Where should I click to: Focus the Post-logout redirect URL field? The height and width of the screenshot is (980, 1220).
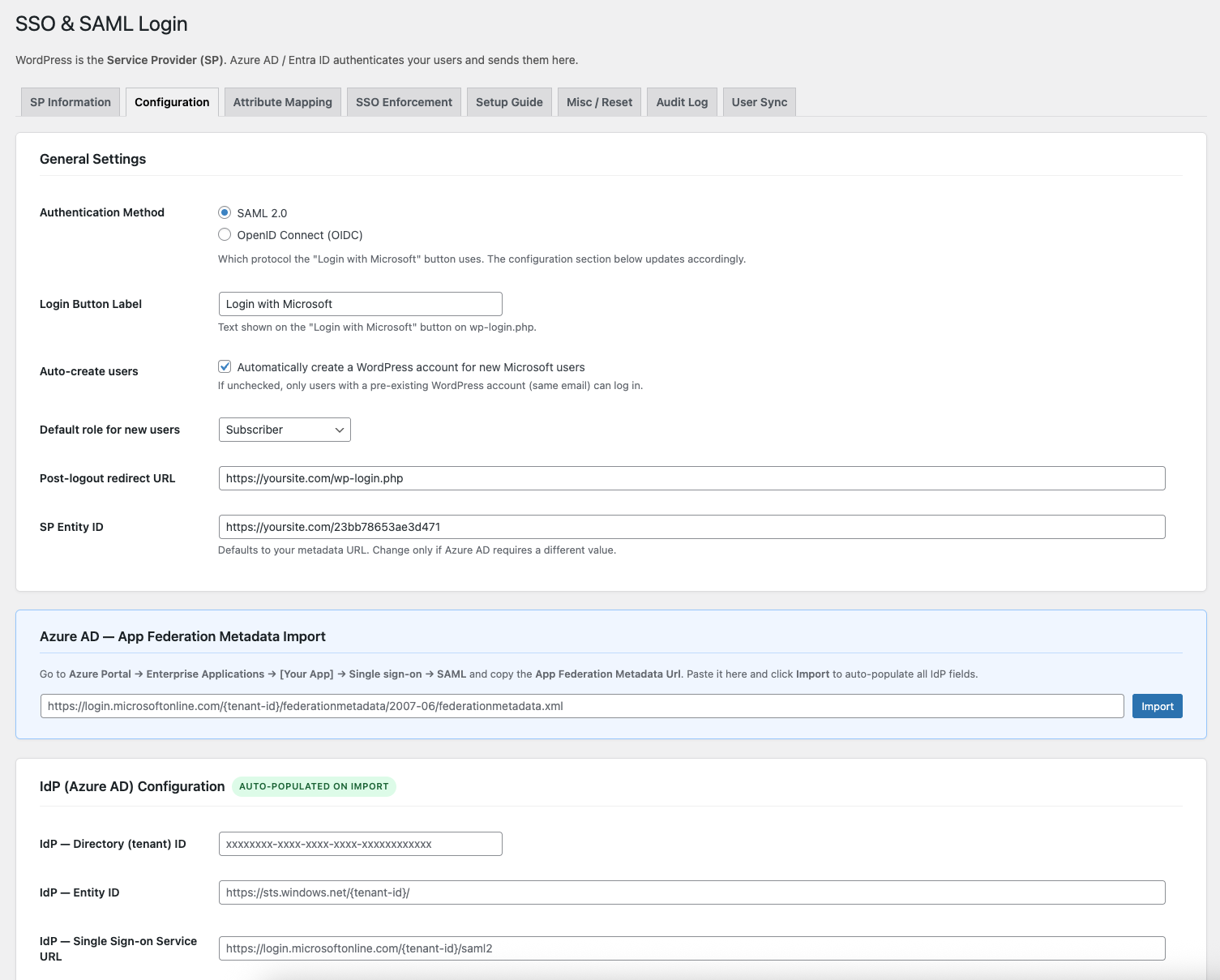(x=692, y=478)
